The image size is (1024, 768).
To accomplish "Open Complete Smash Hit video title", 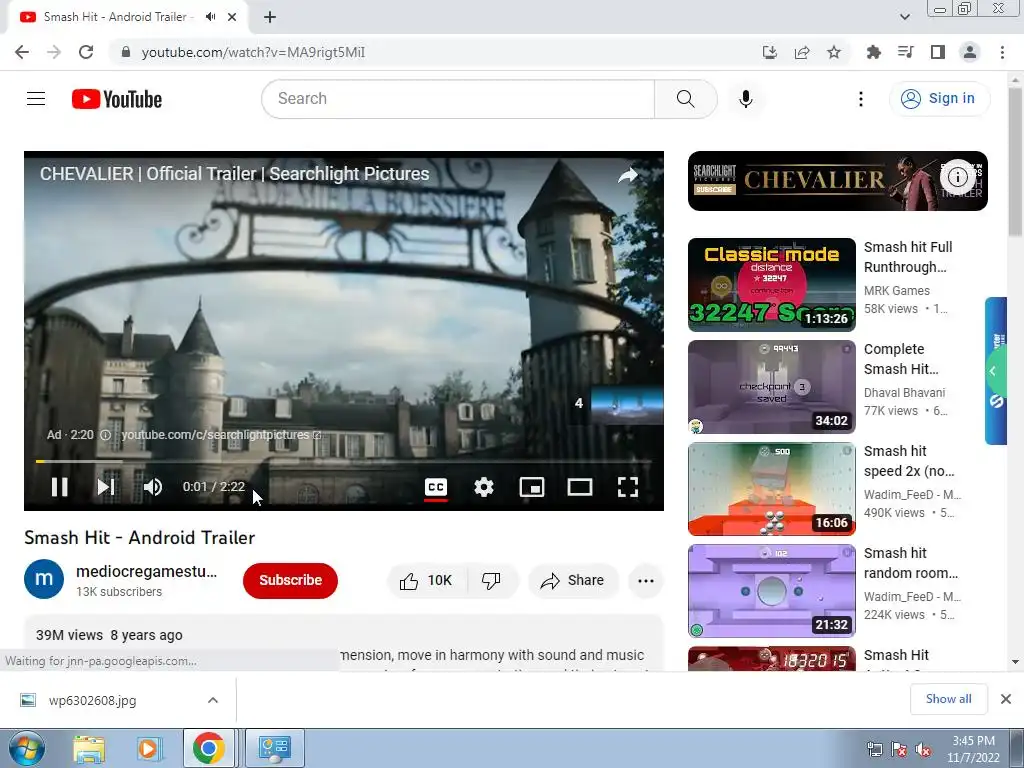I will [x=901, y=359].
